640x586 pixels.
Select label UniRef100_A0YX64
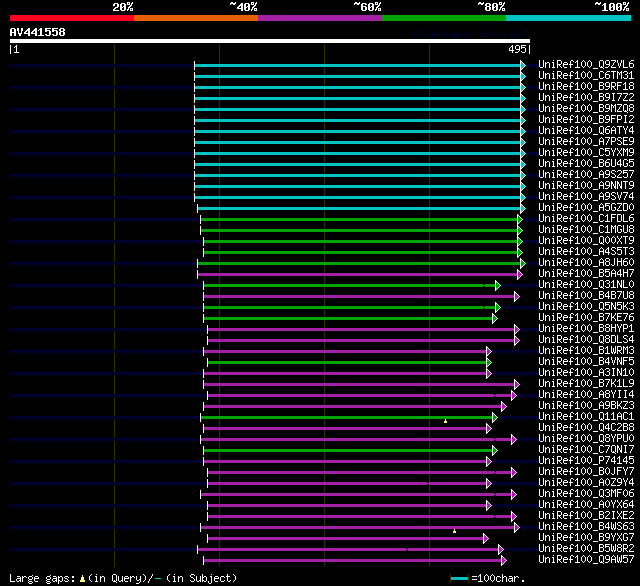(x=586, y=505)
